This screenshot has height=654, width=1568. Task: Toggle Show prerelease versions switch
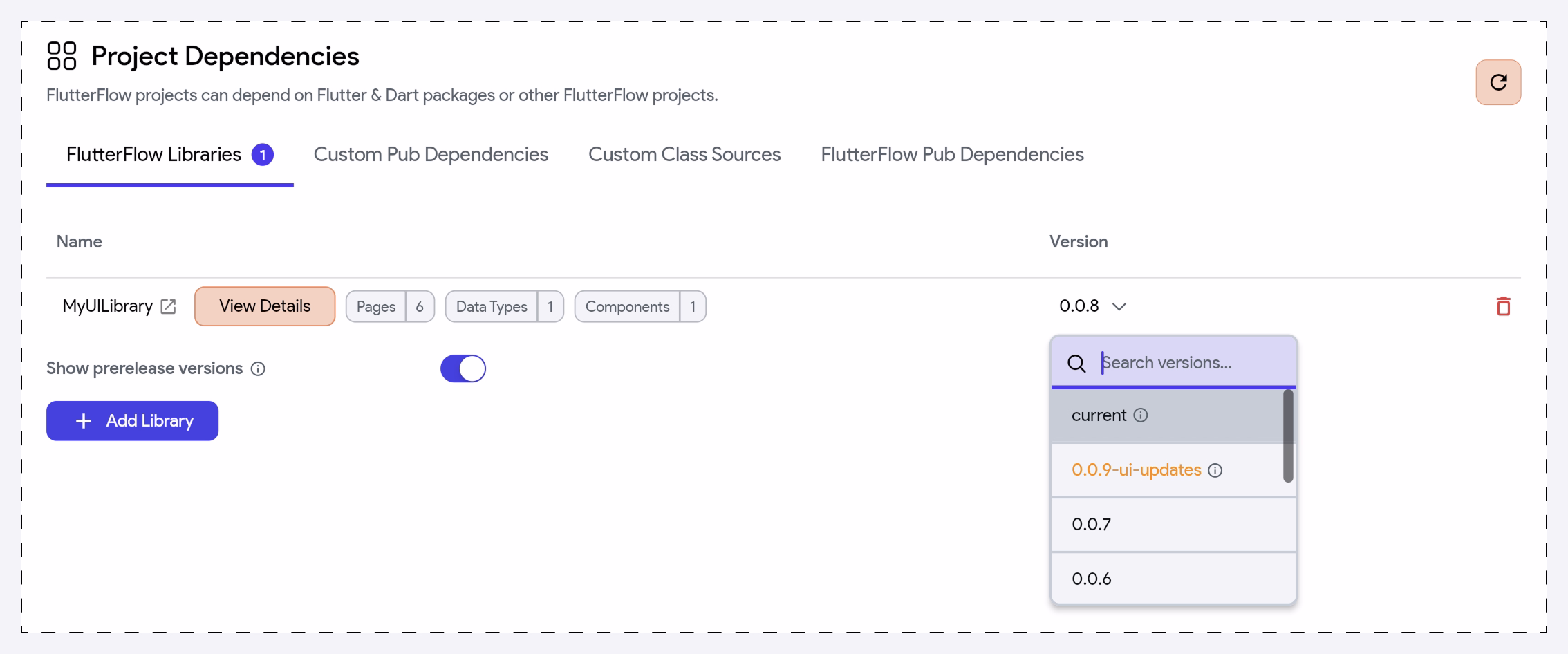coord(463,368)
